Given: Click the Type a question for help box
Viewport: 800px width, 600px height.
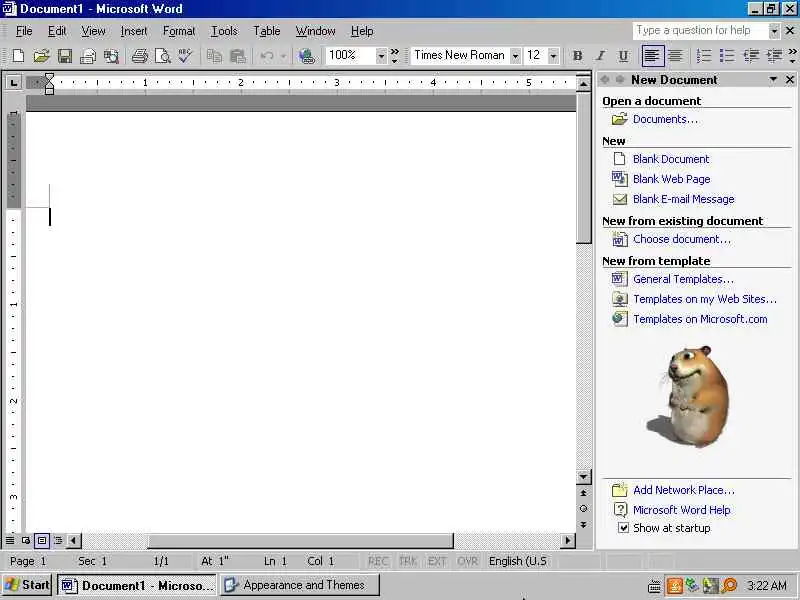Looking at the screenshot, I should [x=700, y=31].
